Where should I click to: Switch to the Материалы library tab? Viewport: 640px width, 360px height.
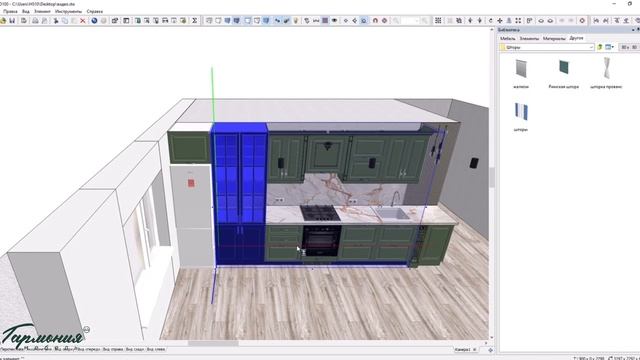[554, 38]
